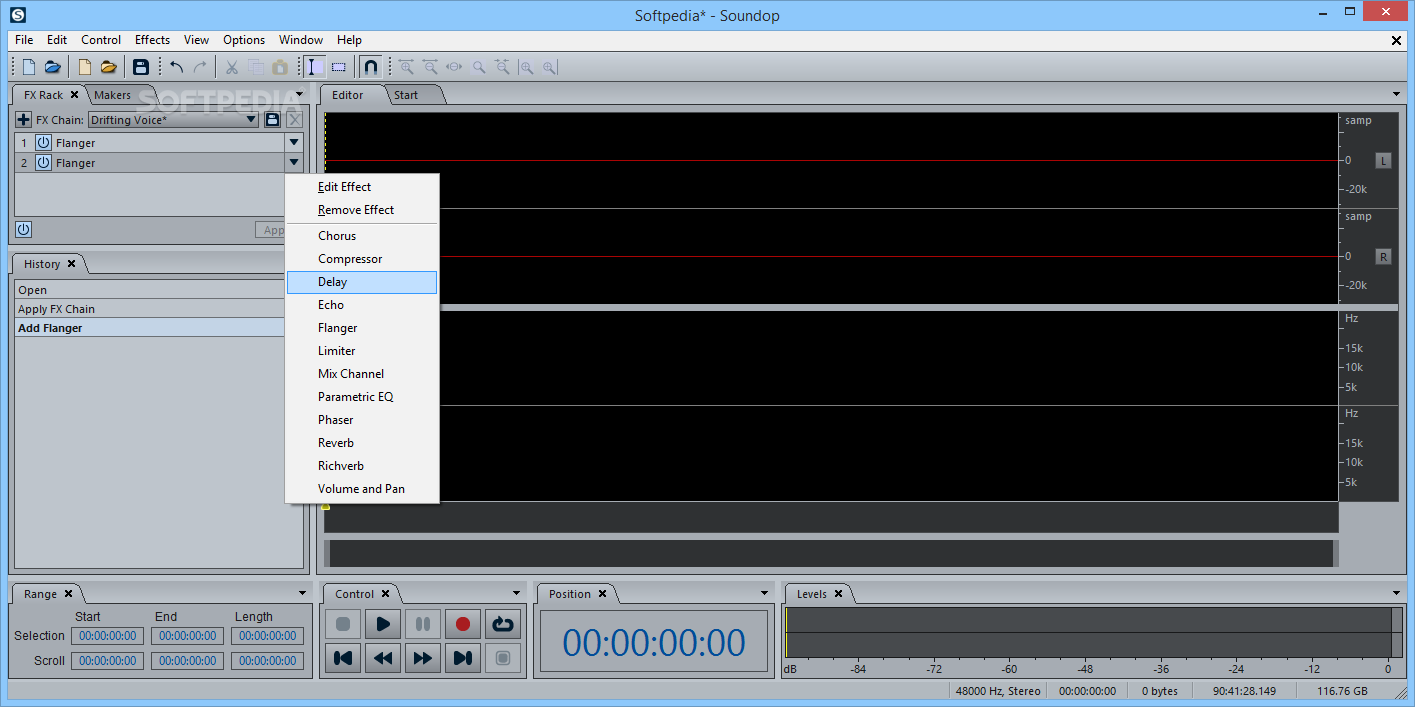
Task: Toggle the L channel button
Action: tap(1383, 160)
